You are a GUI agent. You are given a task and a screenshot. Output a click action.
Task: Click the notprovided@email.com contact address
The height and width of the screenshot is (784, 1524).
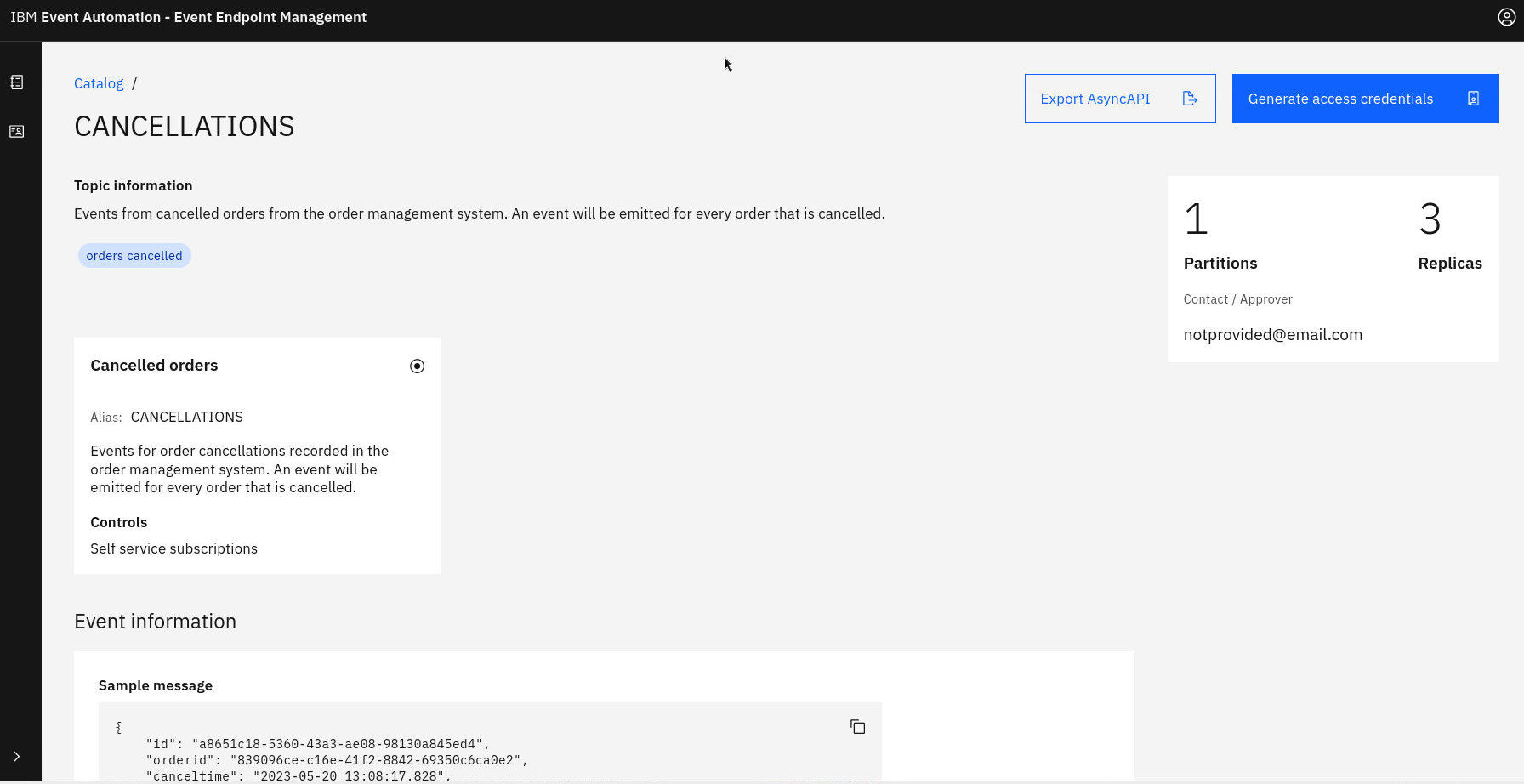click(x=1272, y=335)
